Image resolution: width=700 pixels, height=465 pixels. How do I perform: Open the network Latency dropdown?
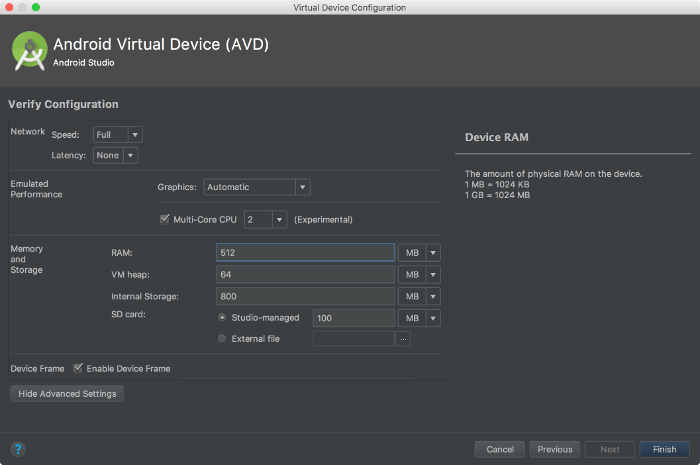coord(115,155)
